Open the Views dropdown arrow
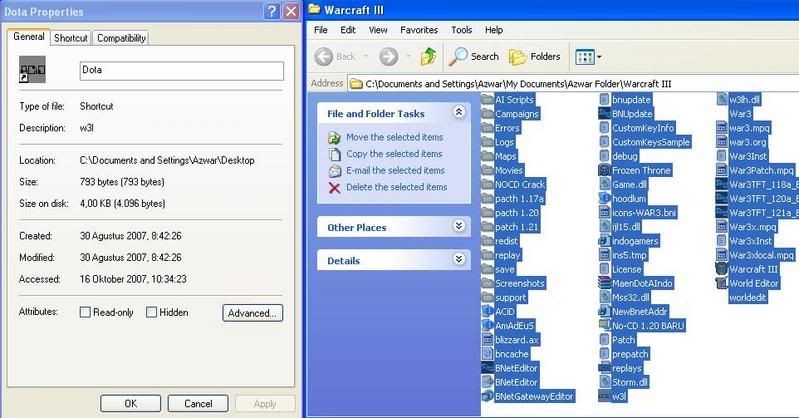 point(599,57)
